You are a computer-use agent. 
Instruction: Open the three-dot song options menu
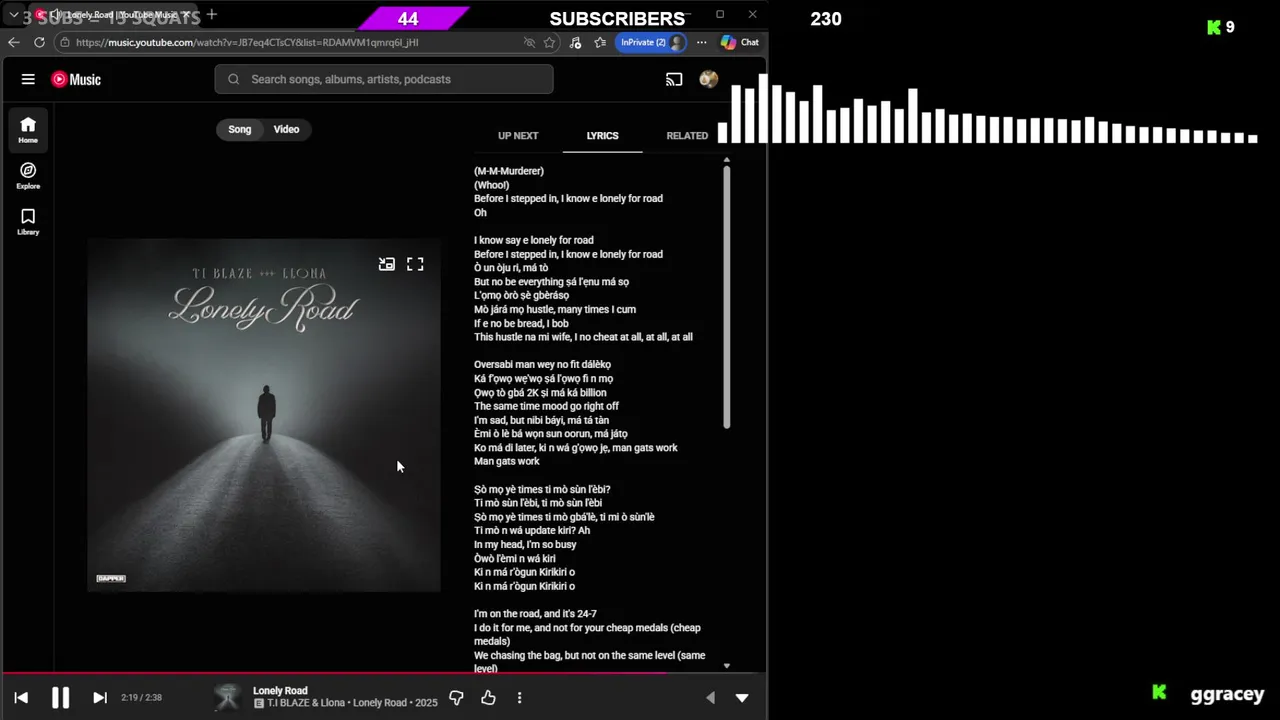coord(519,698)
